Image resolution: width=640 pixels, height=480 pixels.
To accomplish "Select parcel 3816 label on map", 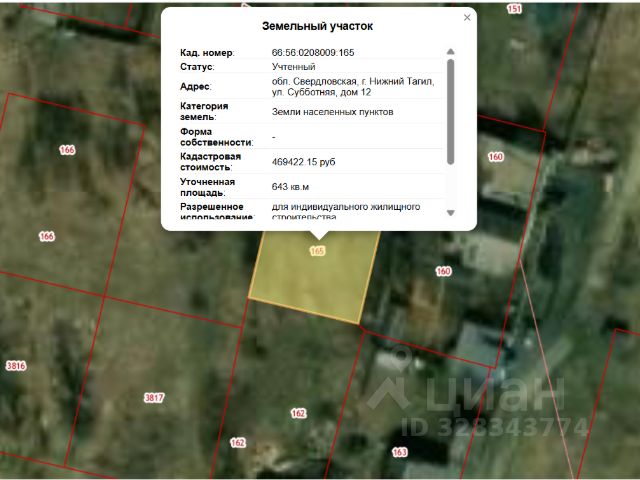I will tap(16, 366).
